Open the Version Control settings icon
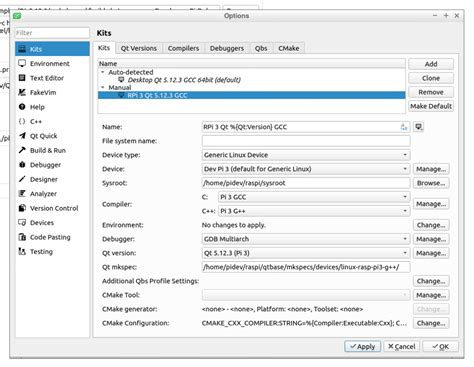Viewport: 474px width, 367px height. [x=22, y=208]
